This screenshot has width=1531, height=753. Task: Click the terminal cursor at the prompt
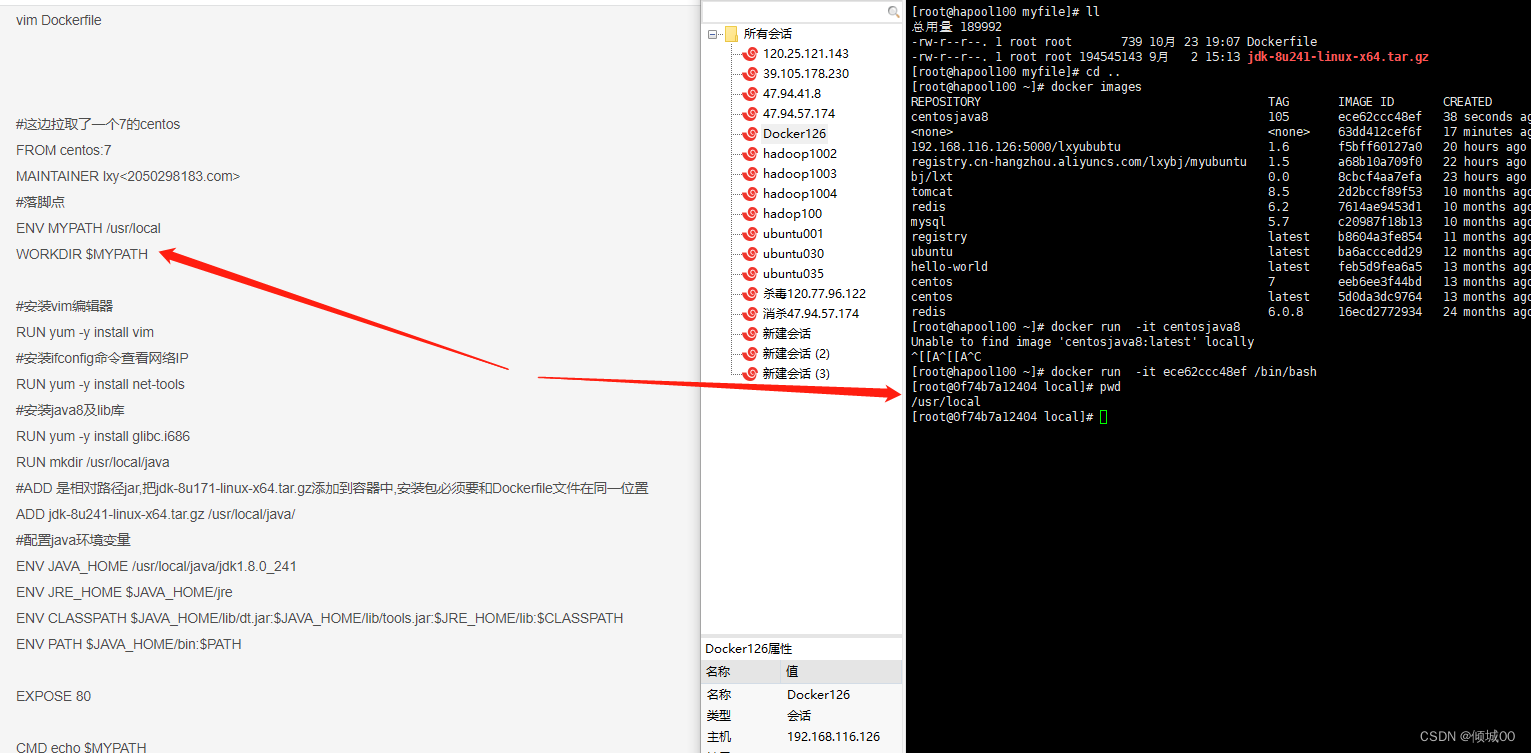click(1103, 417)
